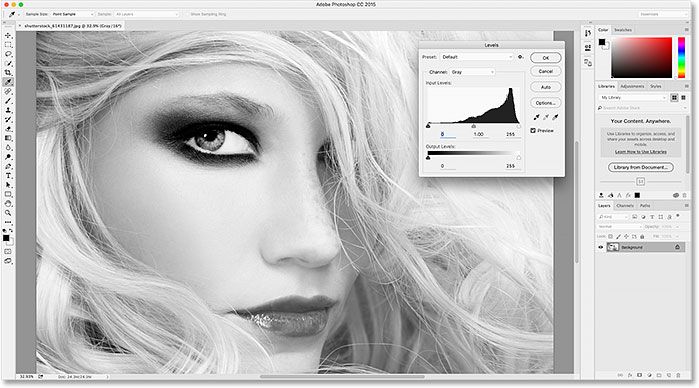
Task: Select the Rectangle shape tool
Action: [8, 194]
